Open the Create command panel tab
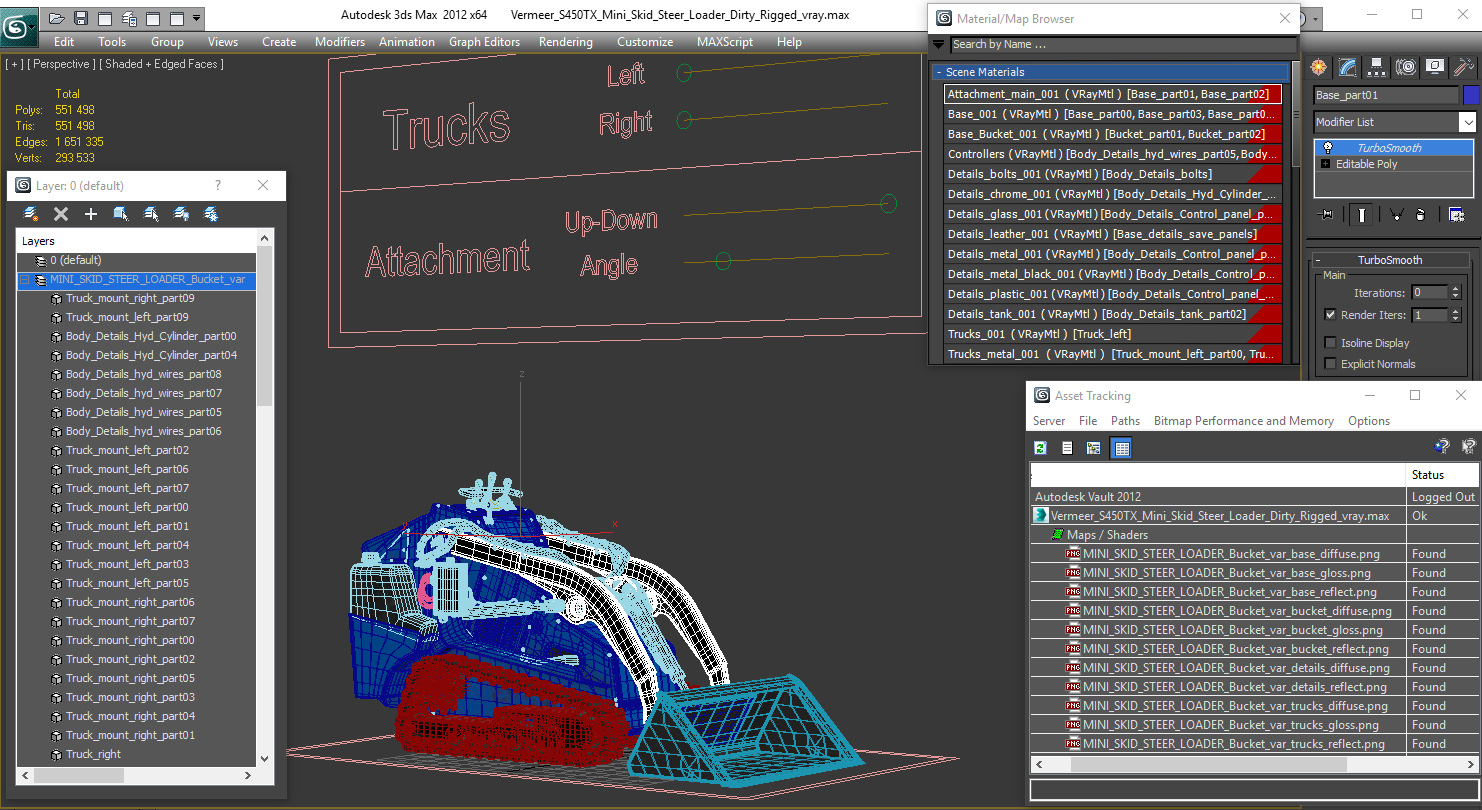1482x810 pixels. [x=1319, y=67]
